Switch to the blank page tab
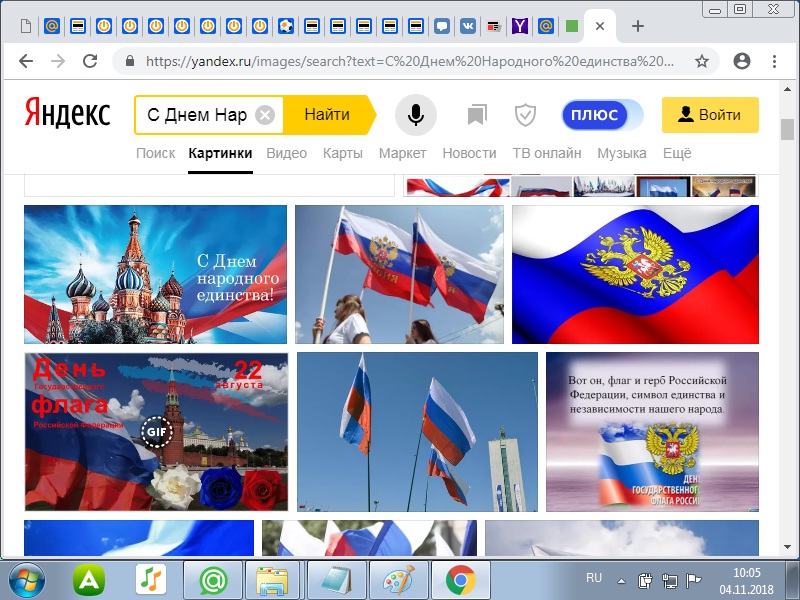 (26, 26)
